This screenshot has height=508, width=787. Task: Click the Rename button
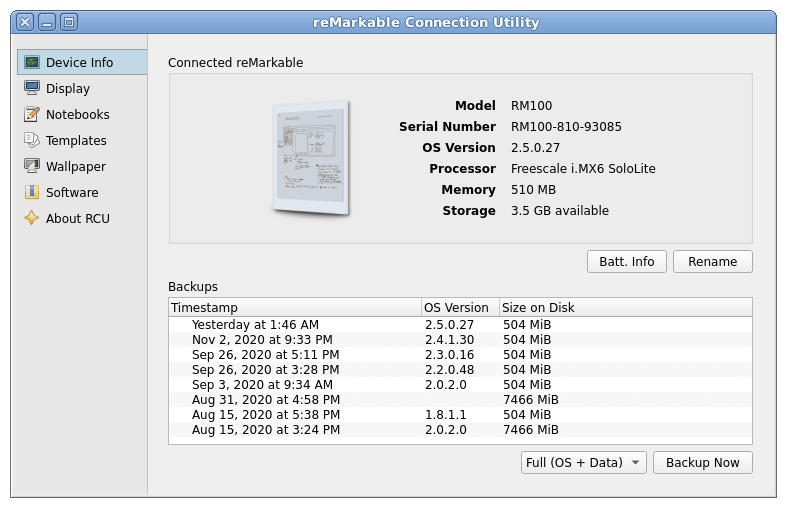click(713, 262)
